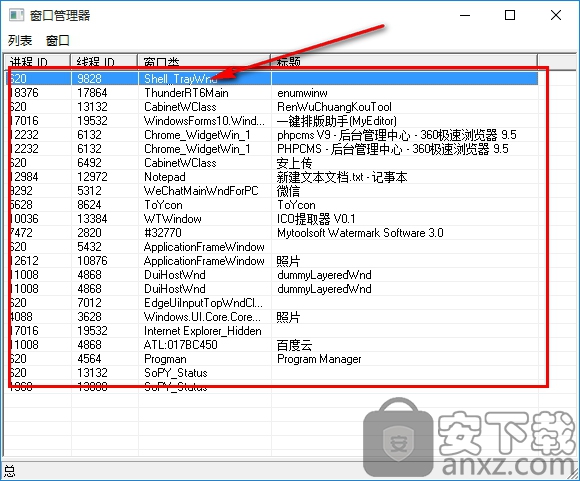This screenshot has width=580, height=481.
Task: Select the ThunderRT6Main class row
Action: [x=272, y=93]
